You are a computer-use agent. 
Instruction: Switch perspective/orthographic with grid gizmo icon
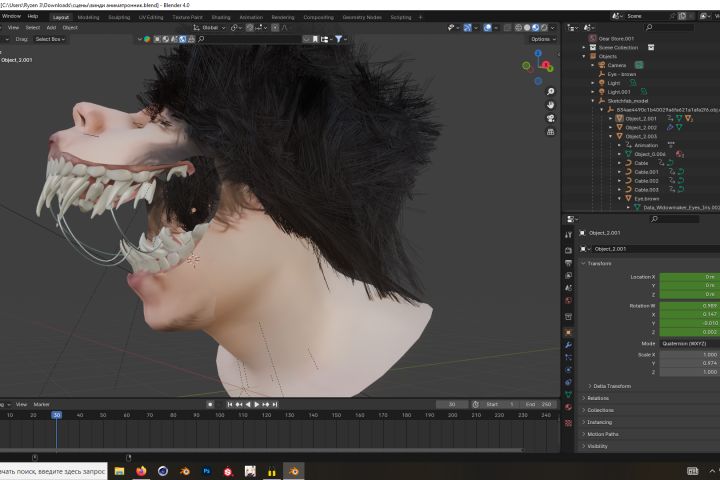(551, 132)
